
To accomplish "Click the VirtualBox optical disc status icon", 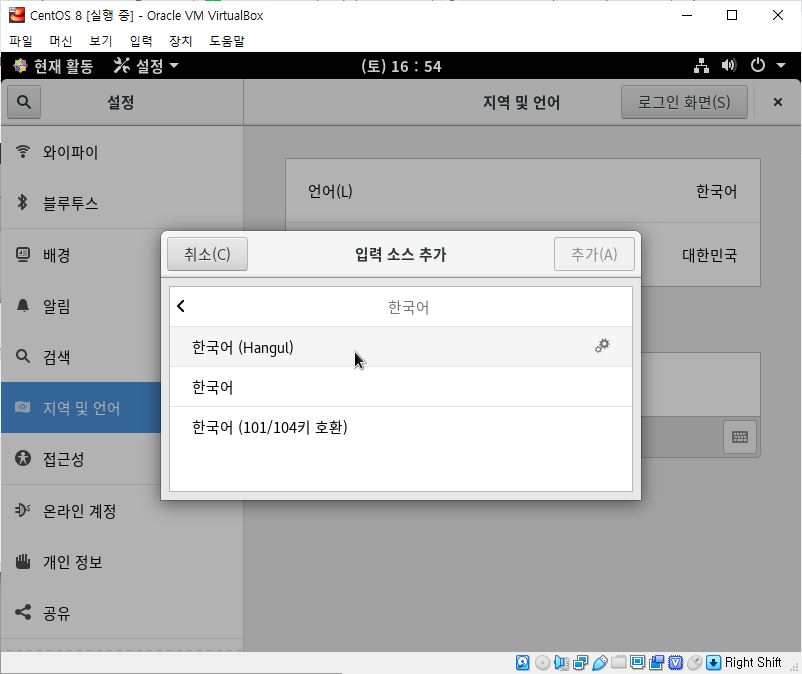I will click(542, 663).
